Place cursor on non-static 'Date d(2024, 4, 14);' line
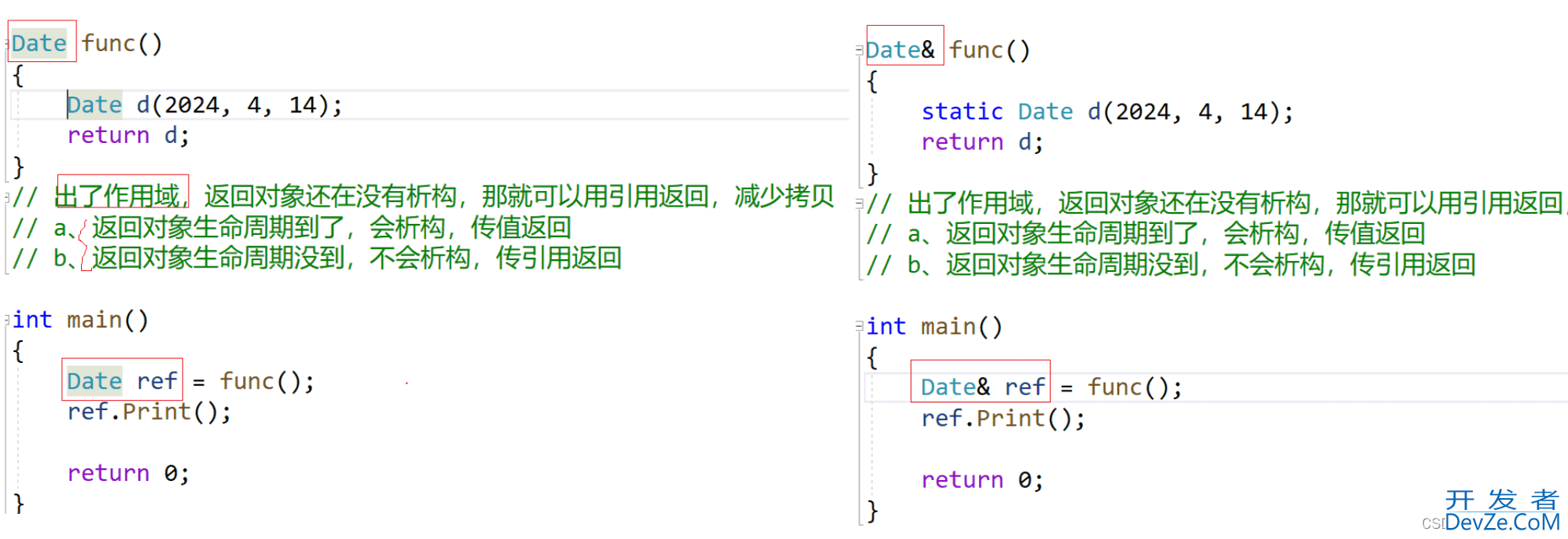1568x539 pixels. (x=204, y=104)
